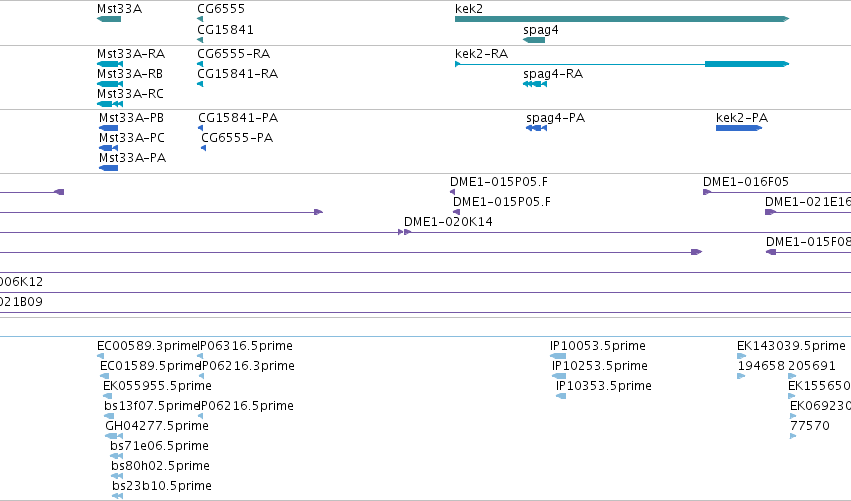This screenshot has width=851, height=501.
Task: Select the kek2-PA protein bar
Action: tap(739, 128)
